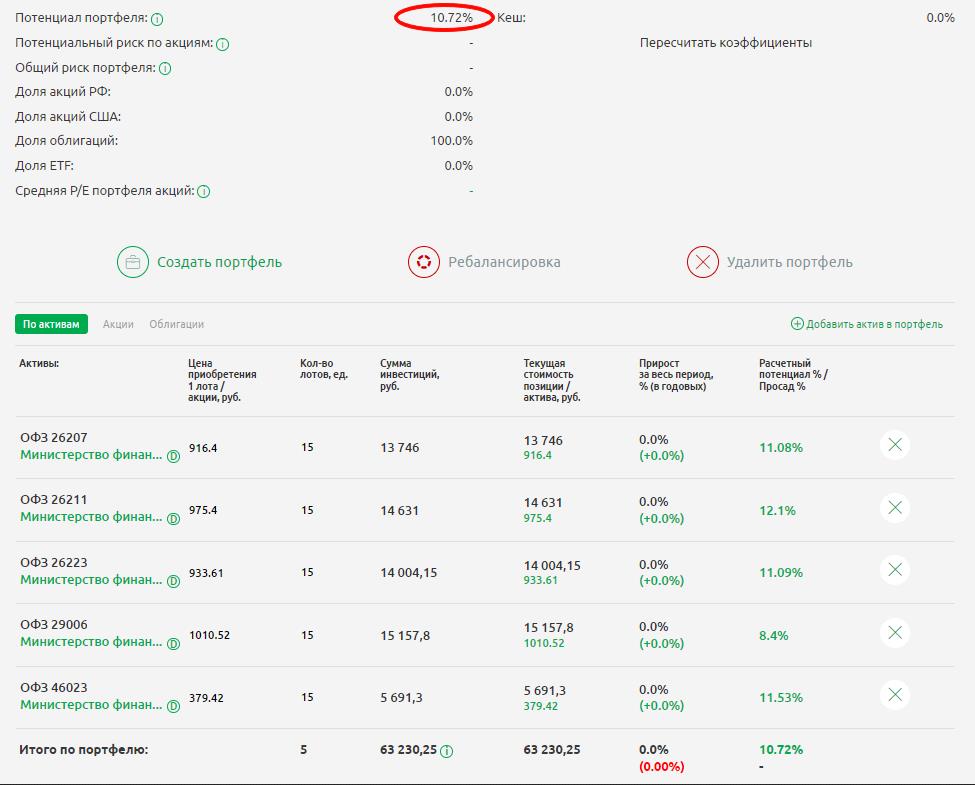
Task: Open the Облигации tab
Action: click(x=176, y=324)
